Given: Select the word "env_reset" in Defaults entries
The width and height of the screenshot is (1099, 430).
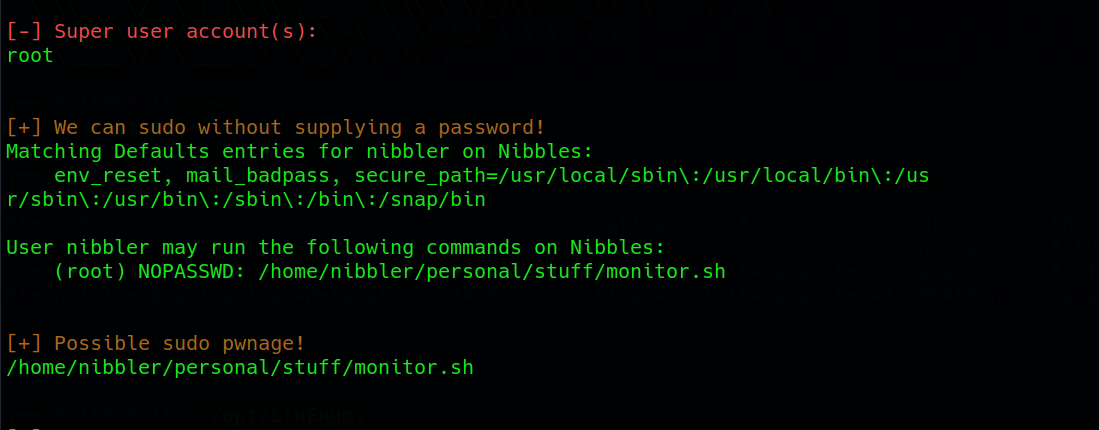Looking at the screenshot, I should point(111,176).
